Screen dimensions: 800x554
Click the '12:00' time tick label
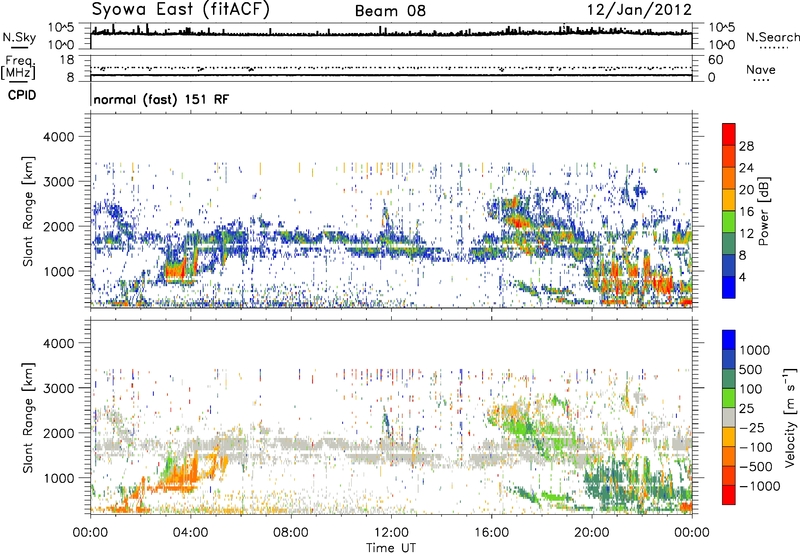click(x=391, y=533)
